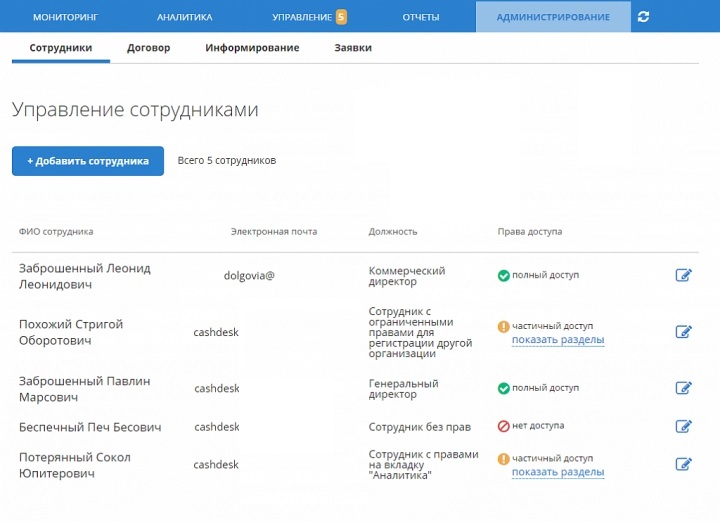
Task: Select the name Потерянный Сокол Юпитерович
Action: 74,465
